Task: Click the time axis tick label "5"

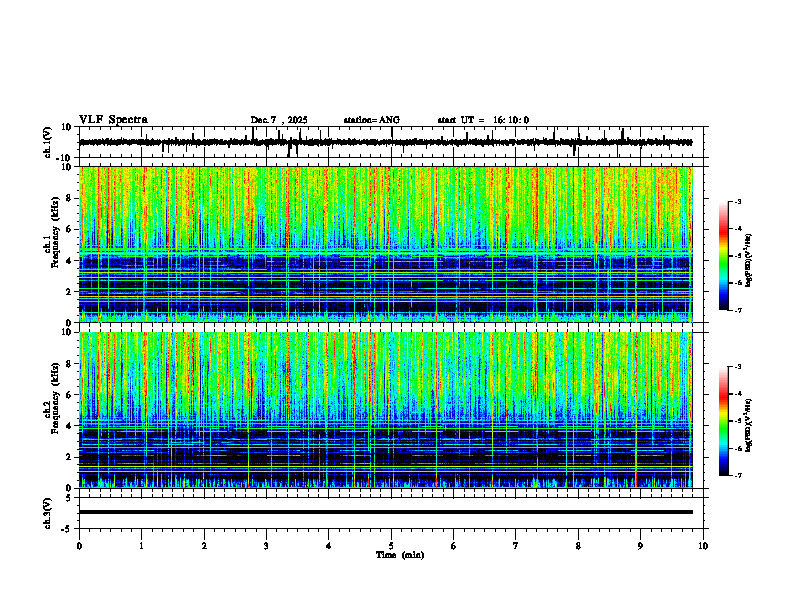Action: 391,546
